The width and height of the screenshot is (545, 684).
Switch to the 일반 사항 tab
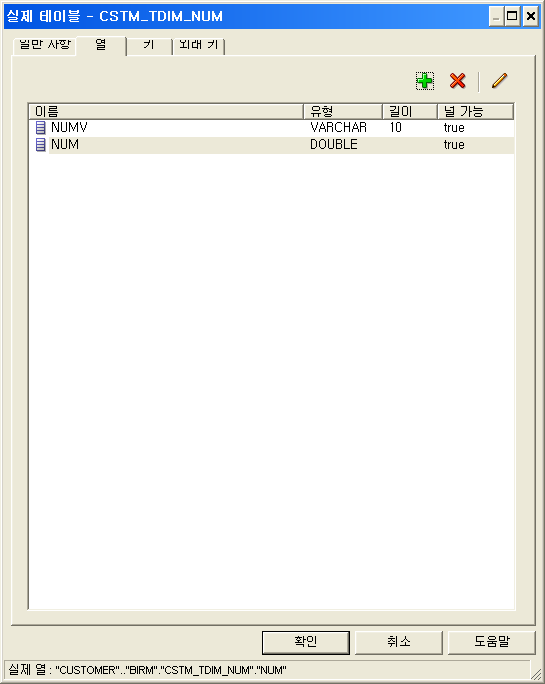[x=45, y=45]
